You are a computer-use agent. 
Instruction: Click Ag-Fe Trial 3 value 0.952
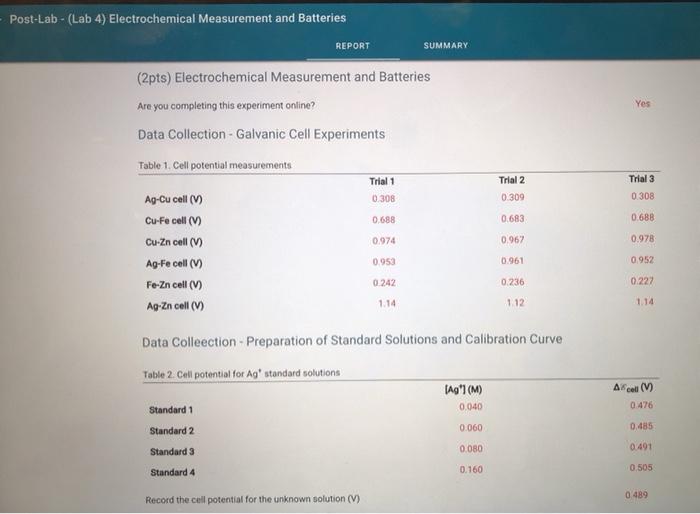point(642,259)
